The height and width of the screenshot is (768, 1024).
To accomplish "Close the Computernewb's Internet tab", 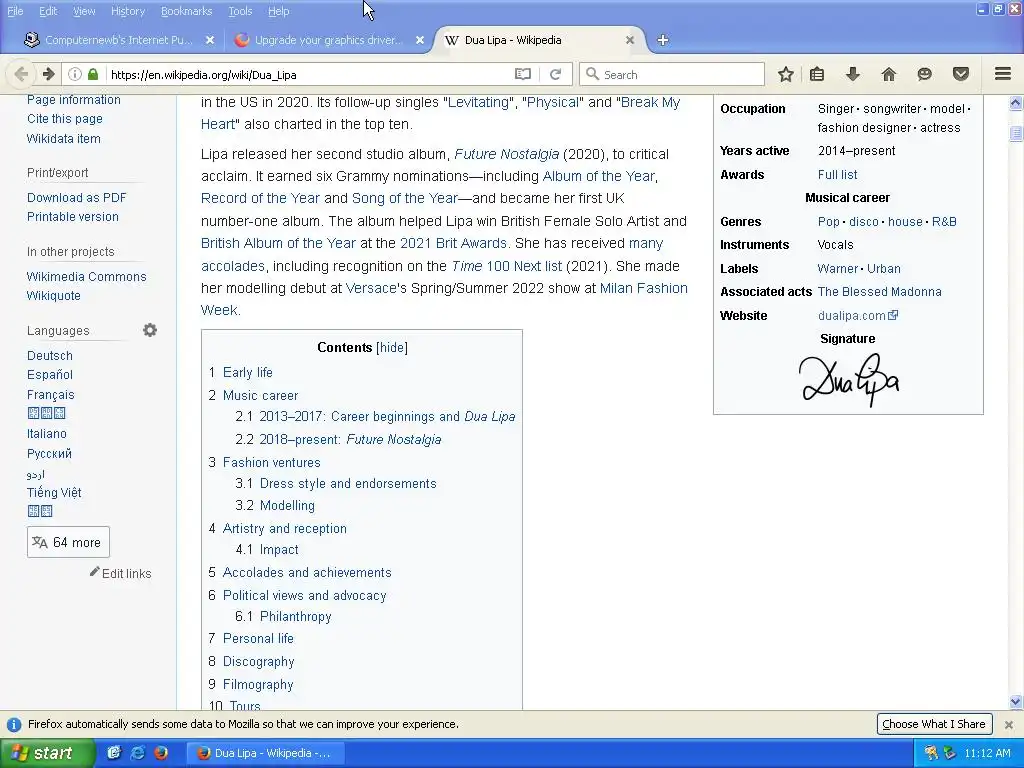I will coord(210,40).
